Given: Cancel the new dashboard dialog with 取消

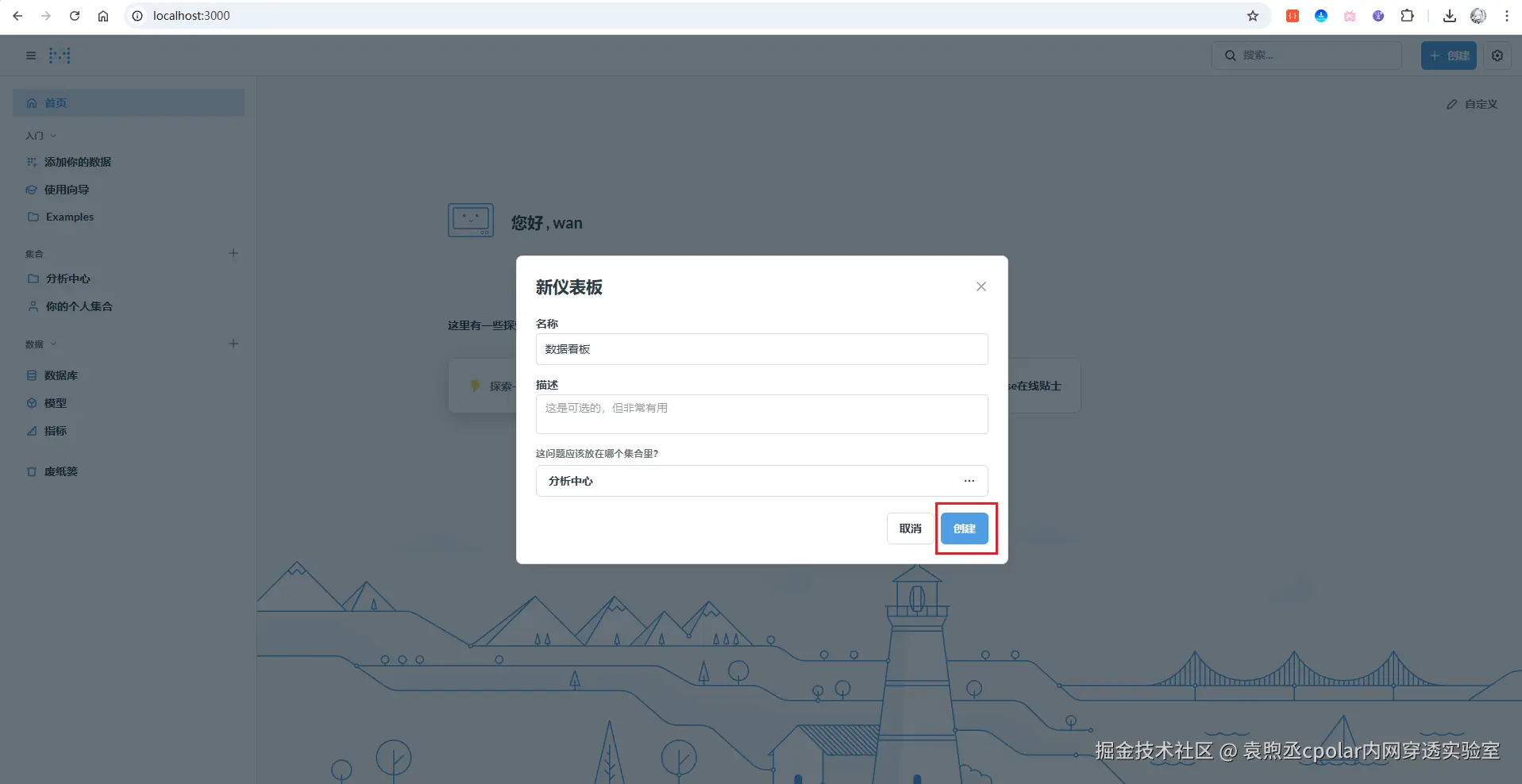Looking at the screenshot, I should pos(910,528).
